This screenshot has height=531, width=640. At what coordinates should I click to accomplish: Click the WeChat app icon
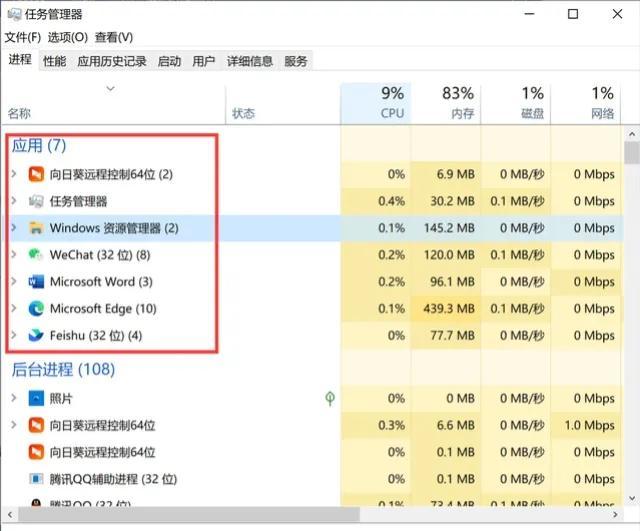pos(37,255)
